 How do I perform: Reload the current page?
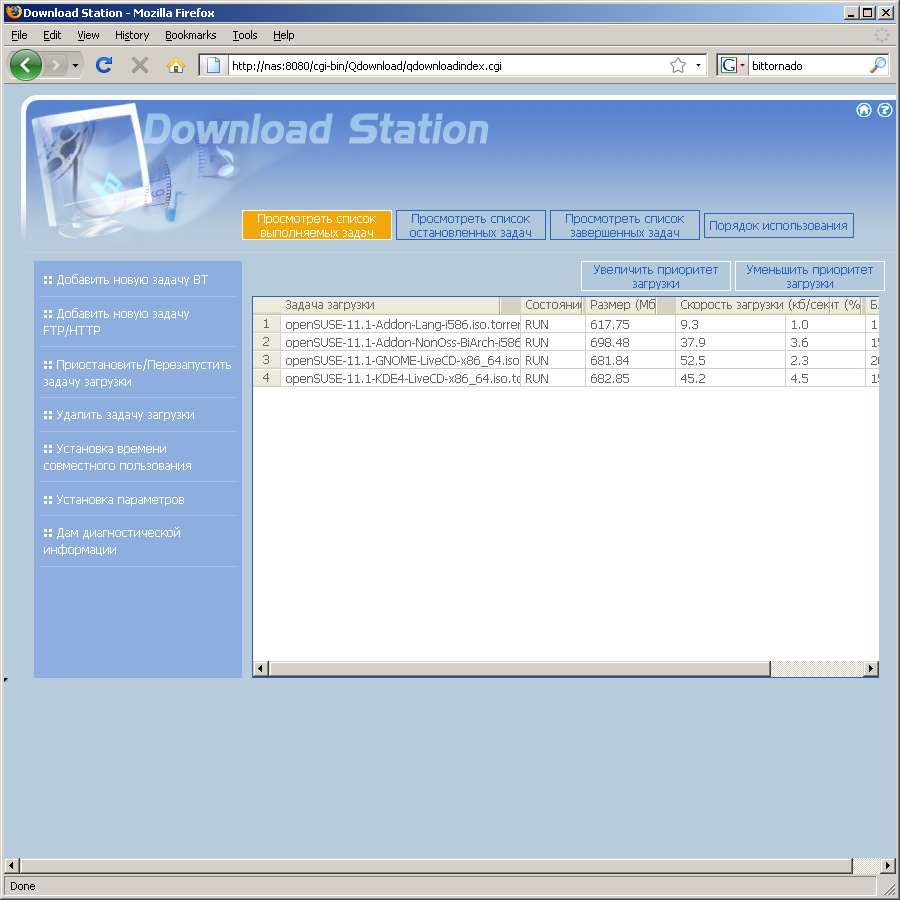point(104,65)
